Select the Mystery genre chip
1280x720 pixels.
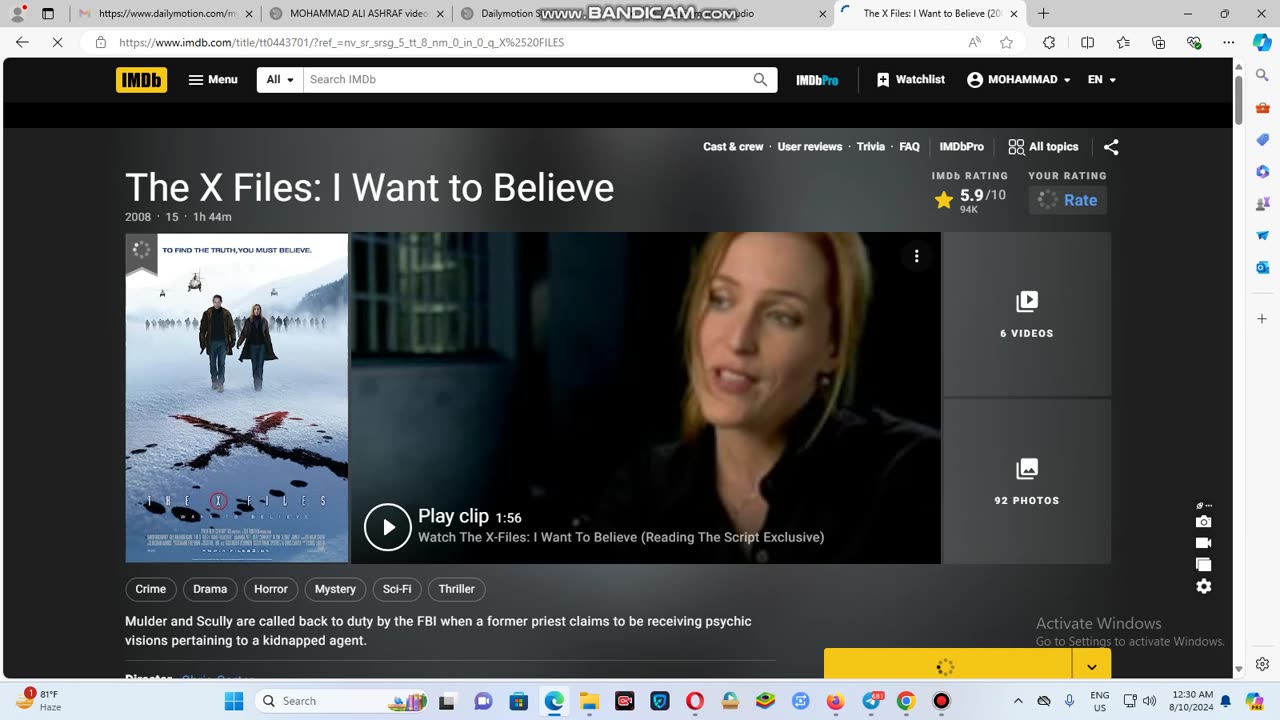(335, 589)
